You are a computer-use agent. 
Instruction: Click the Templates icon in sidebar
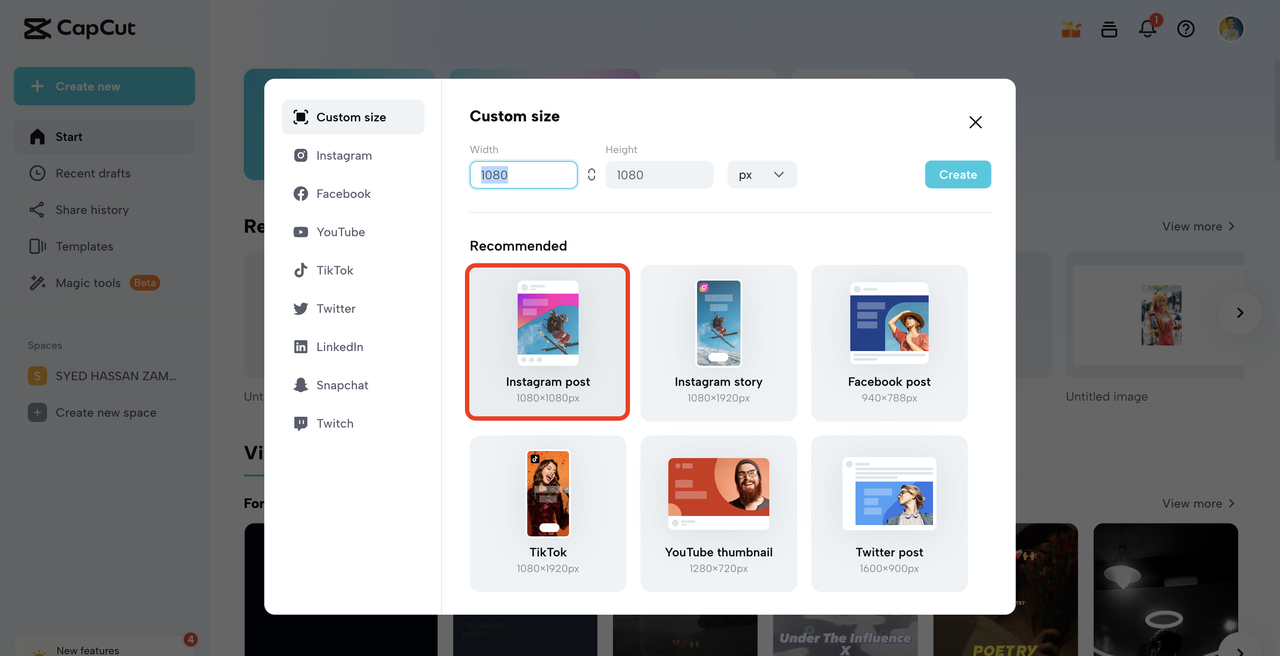click(37, 246)
